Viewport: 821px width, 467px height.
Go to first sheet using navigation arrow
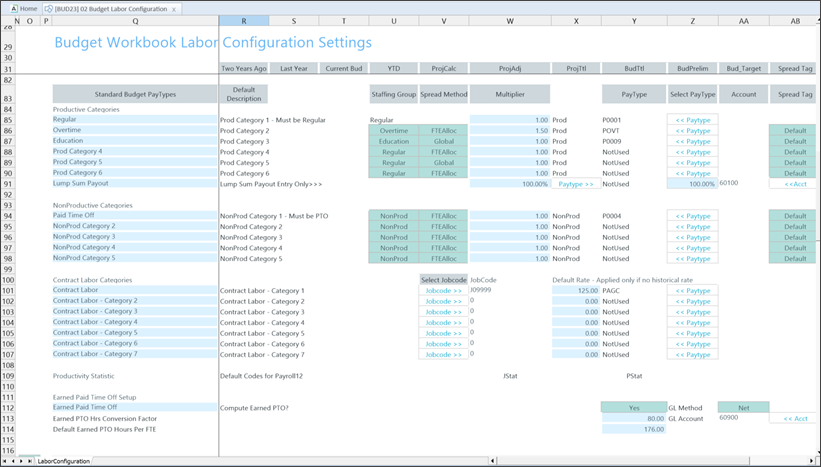(x=5, y=460)
